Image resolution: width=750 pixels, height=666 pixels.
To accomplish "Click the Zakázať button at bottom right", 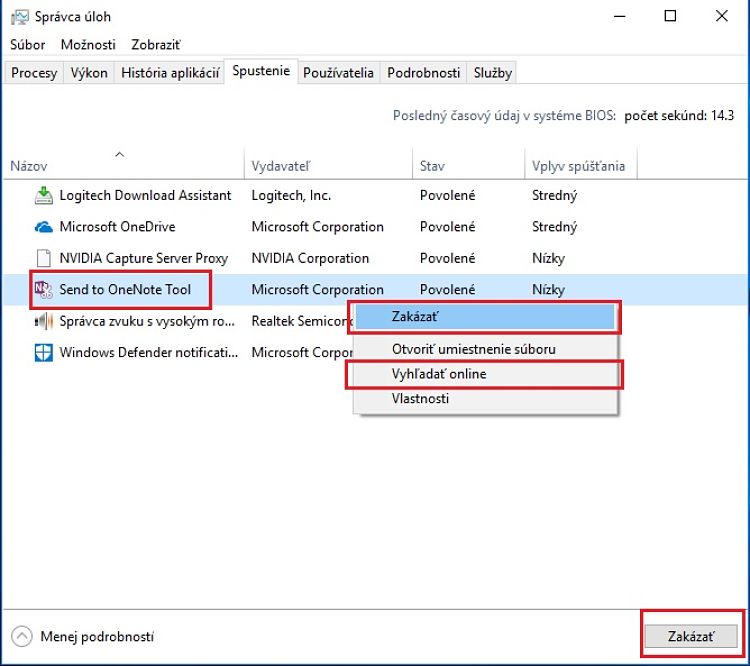I will point(691,636).
